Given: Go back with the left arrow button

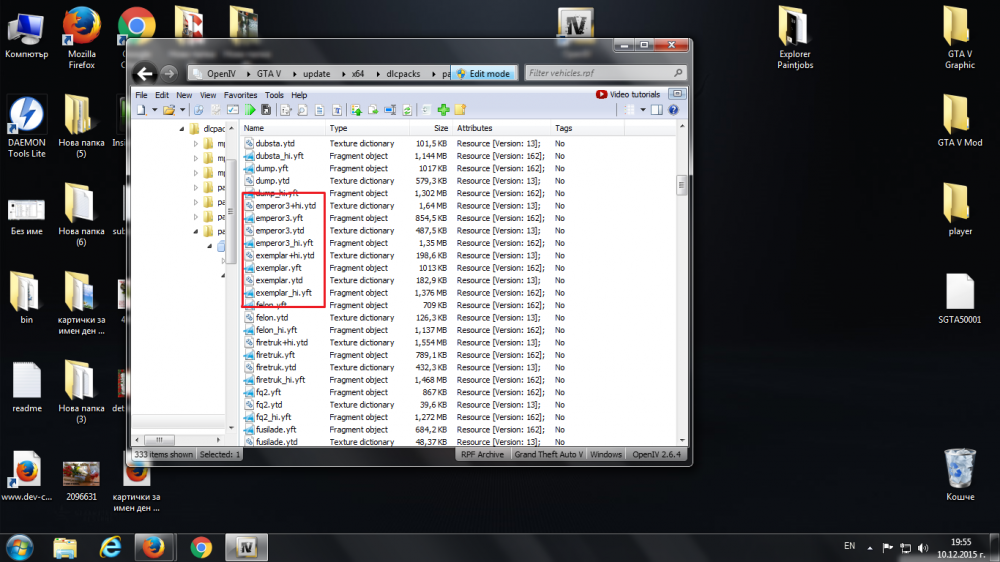Looking at the screenshot, I should pyautogui.click(x=145, y=74).
